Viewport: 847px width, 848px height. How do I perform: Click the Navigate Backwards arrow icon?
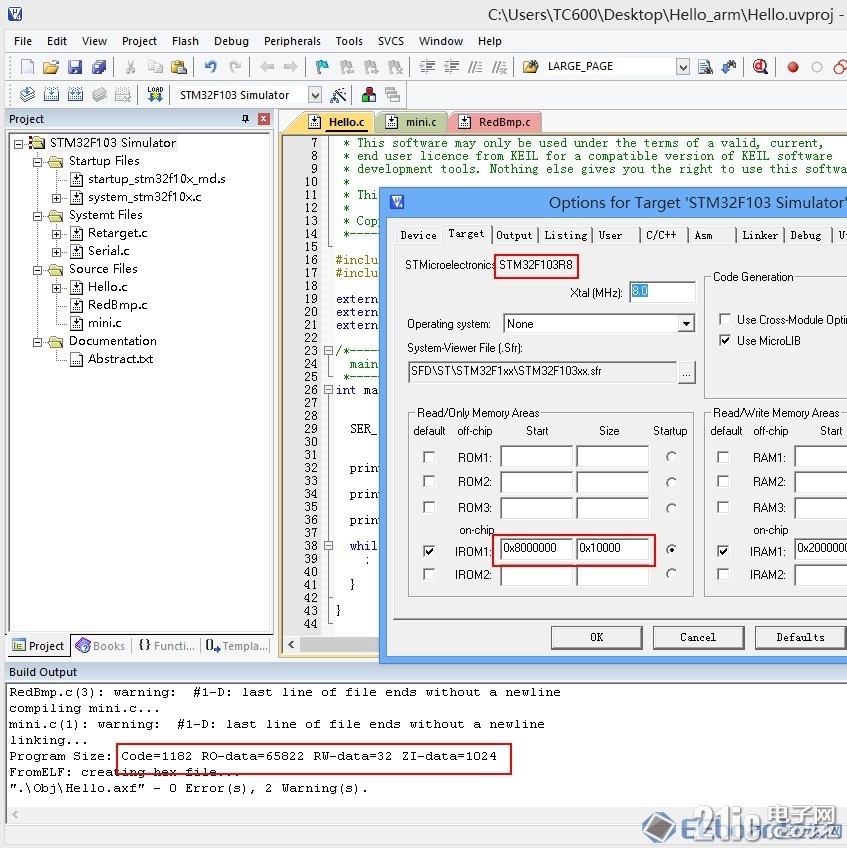coord(267,67)
